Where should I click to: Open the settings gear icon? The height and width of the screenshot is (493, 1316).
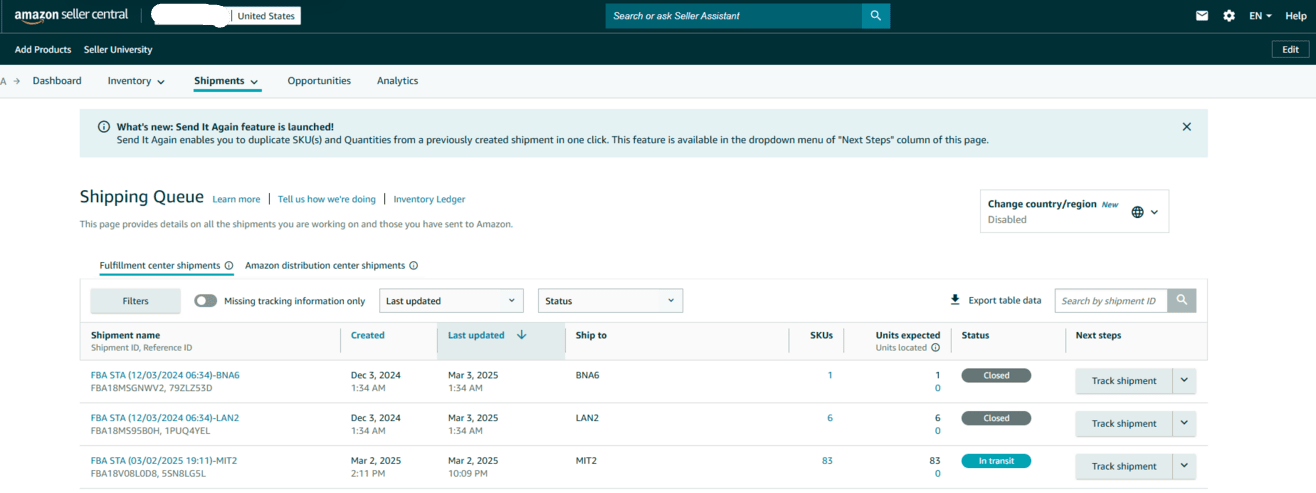pyautogui.click(x=1229, y=16)
